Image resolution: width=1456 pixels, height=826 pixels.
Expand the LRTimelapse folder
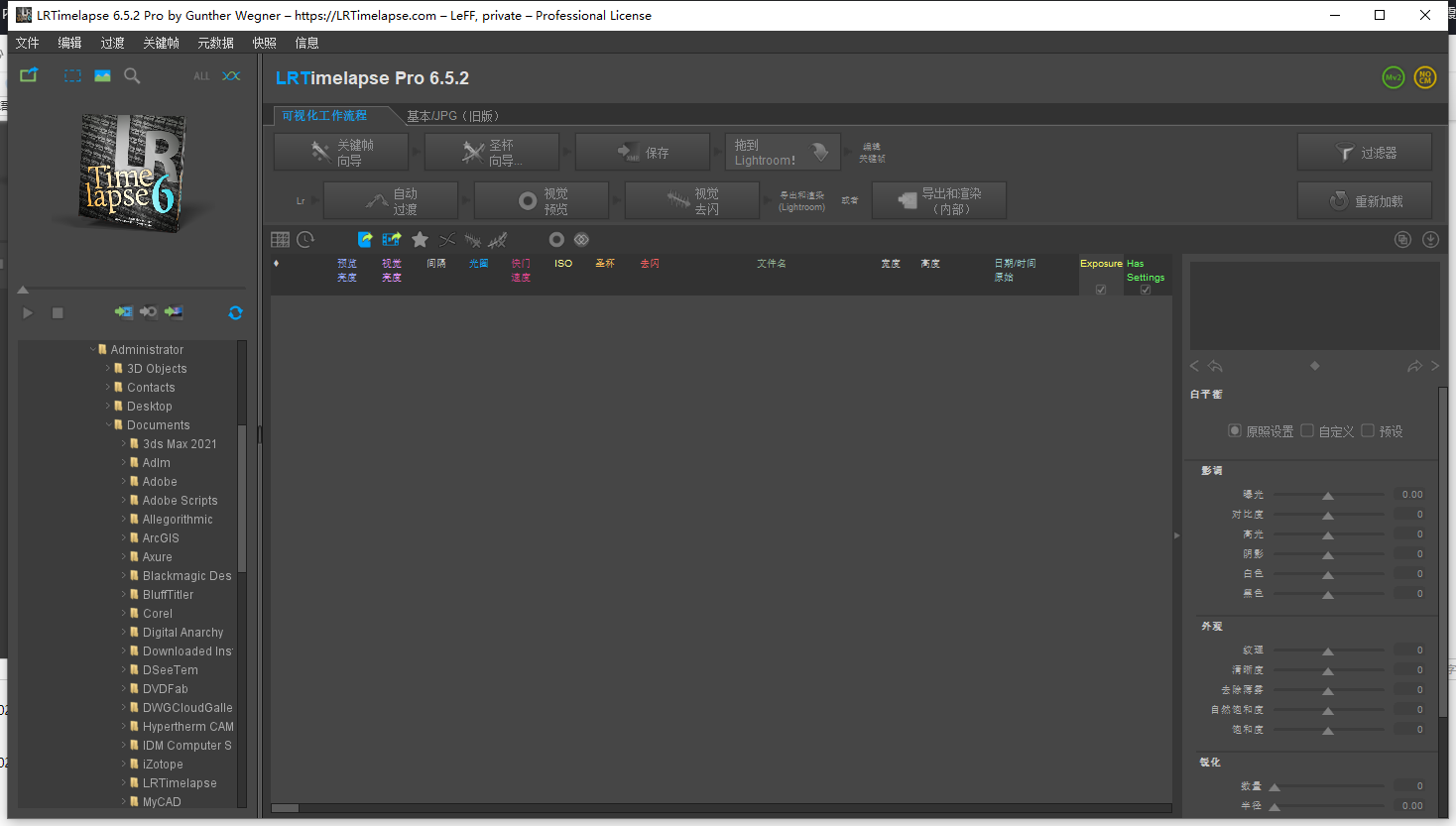tap(124, 782)
